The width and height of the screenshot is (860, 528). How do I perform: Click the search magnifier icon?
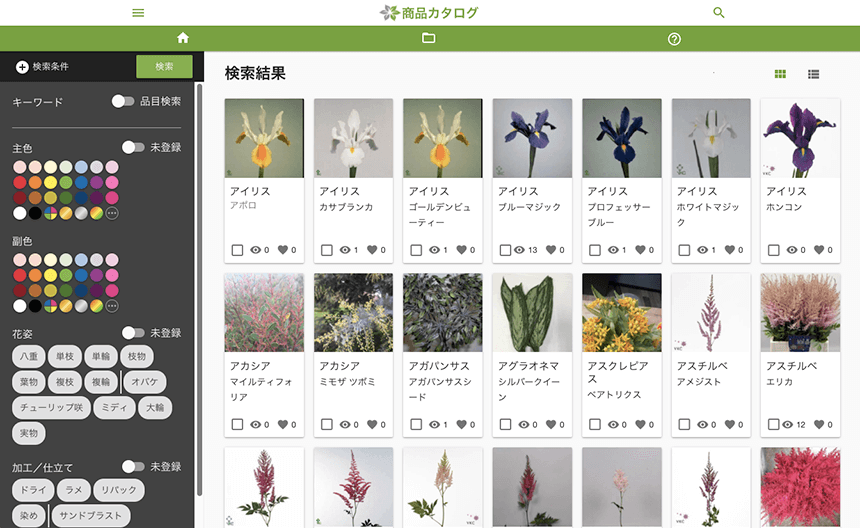[x=718, y=12]
